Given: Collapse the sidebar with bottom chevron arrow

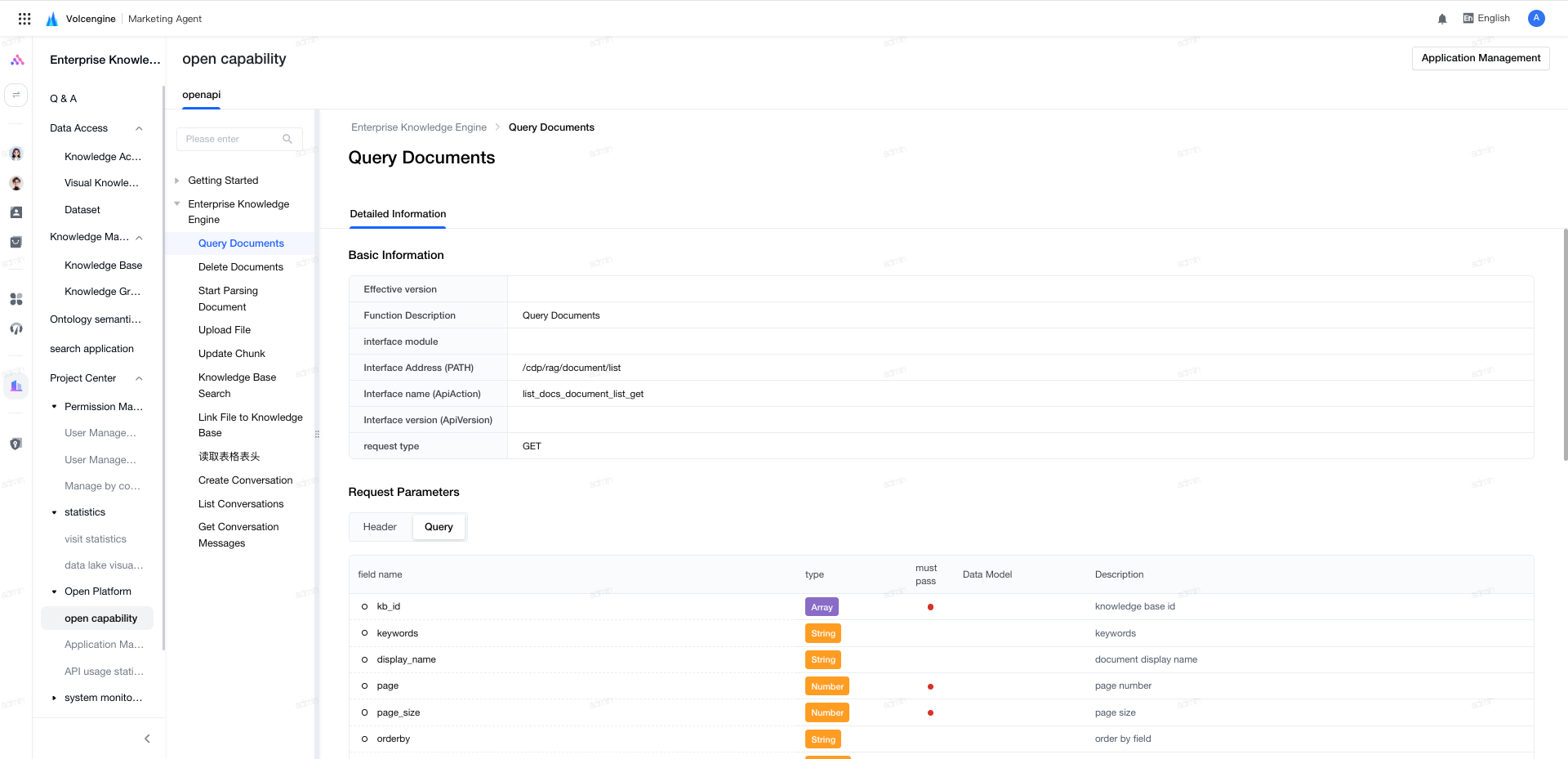Looking at the screenshot, I should [147, 739].
